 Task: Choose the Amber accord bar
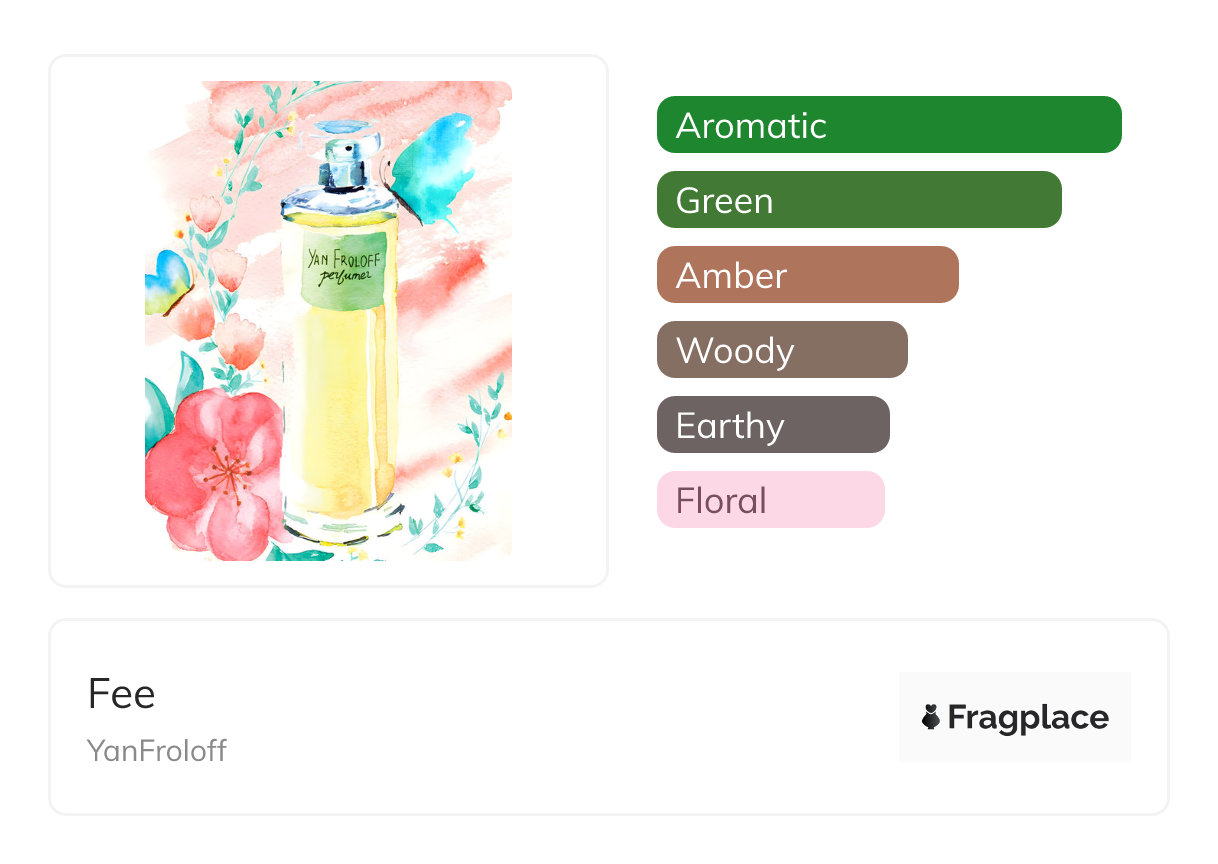pyautogui.click(x=807, y=275)
